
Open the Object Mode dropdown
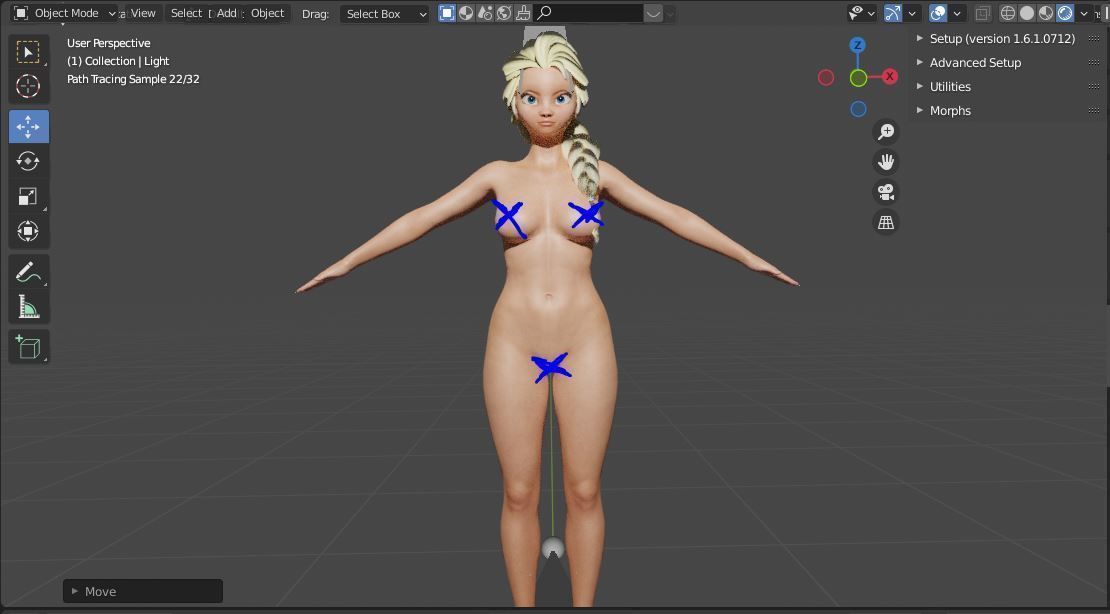tap(64, 13)
